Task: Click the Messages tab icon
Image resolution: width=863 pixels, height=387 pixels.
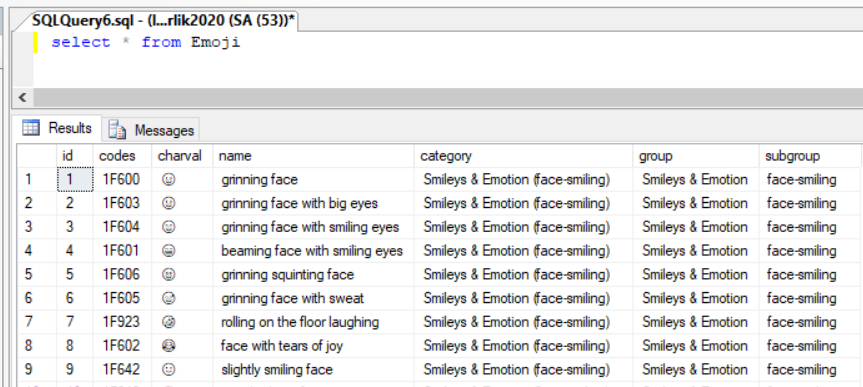Action: coord(117,130)
